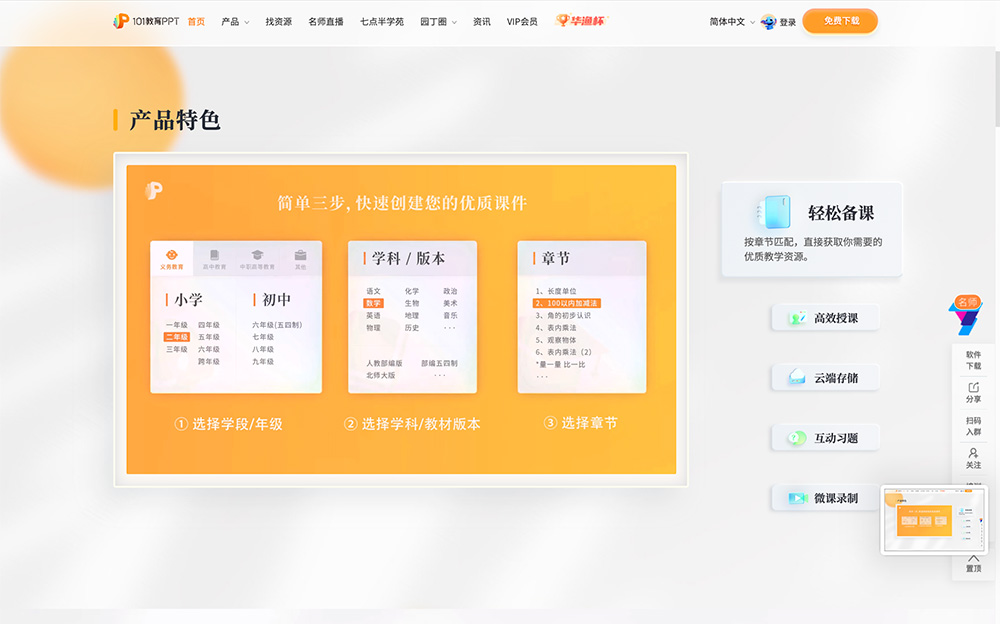
Task: Select the 云端存储 feature tab
Action: (825, 378)
